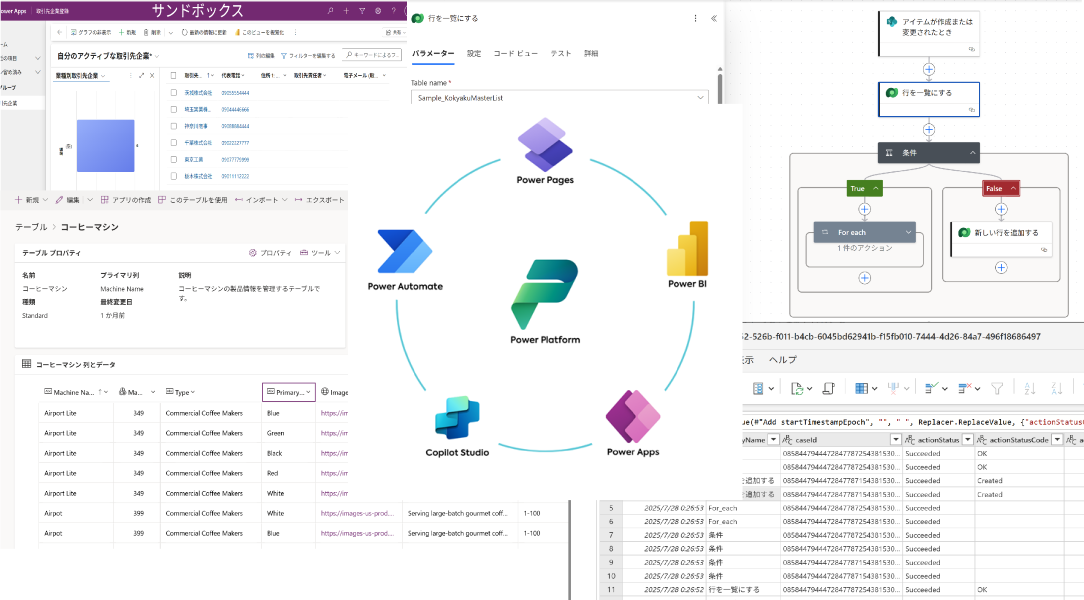Viewport: 1084px width, 600px height.
Task: Open the ヘルプ menu
Action: [782, 359]
